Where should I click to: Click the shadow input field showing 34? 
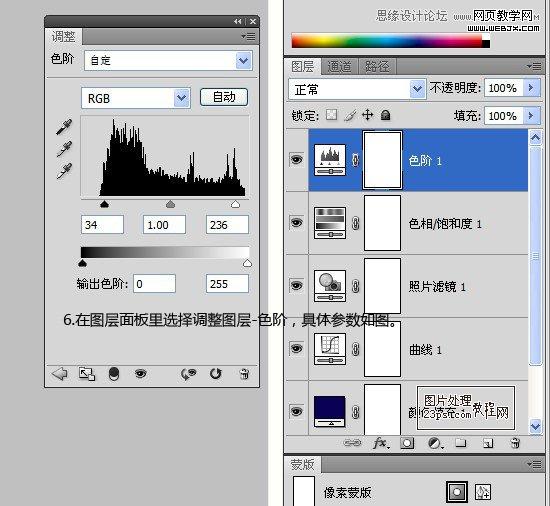point(102,224)
